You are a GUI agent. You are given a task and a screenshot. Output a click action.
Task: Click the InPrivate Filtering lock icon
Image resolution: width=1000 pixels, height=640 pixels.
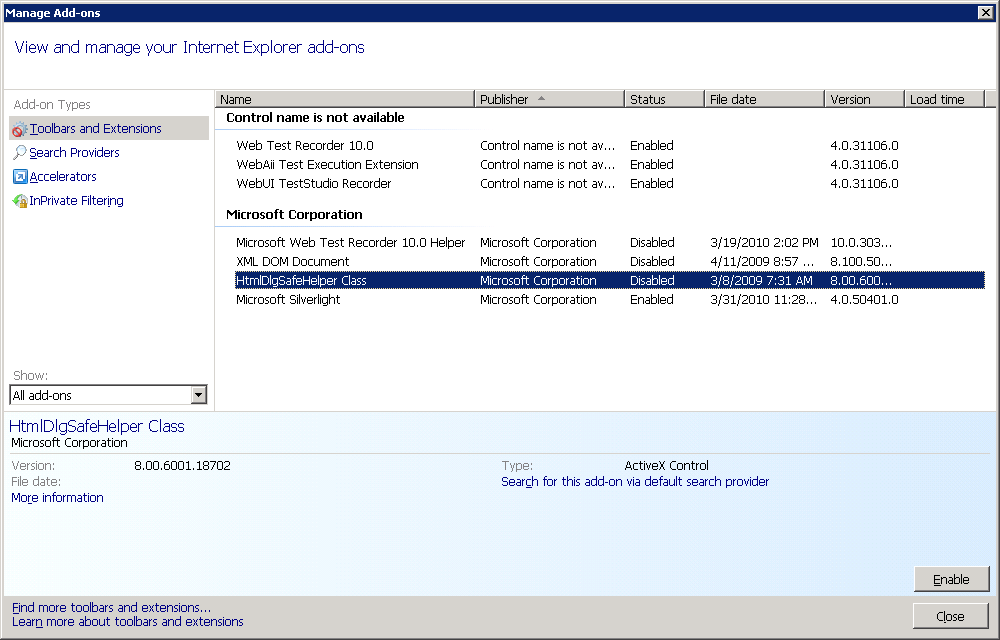[20, 201]
